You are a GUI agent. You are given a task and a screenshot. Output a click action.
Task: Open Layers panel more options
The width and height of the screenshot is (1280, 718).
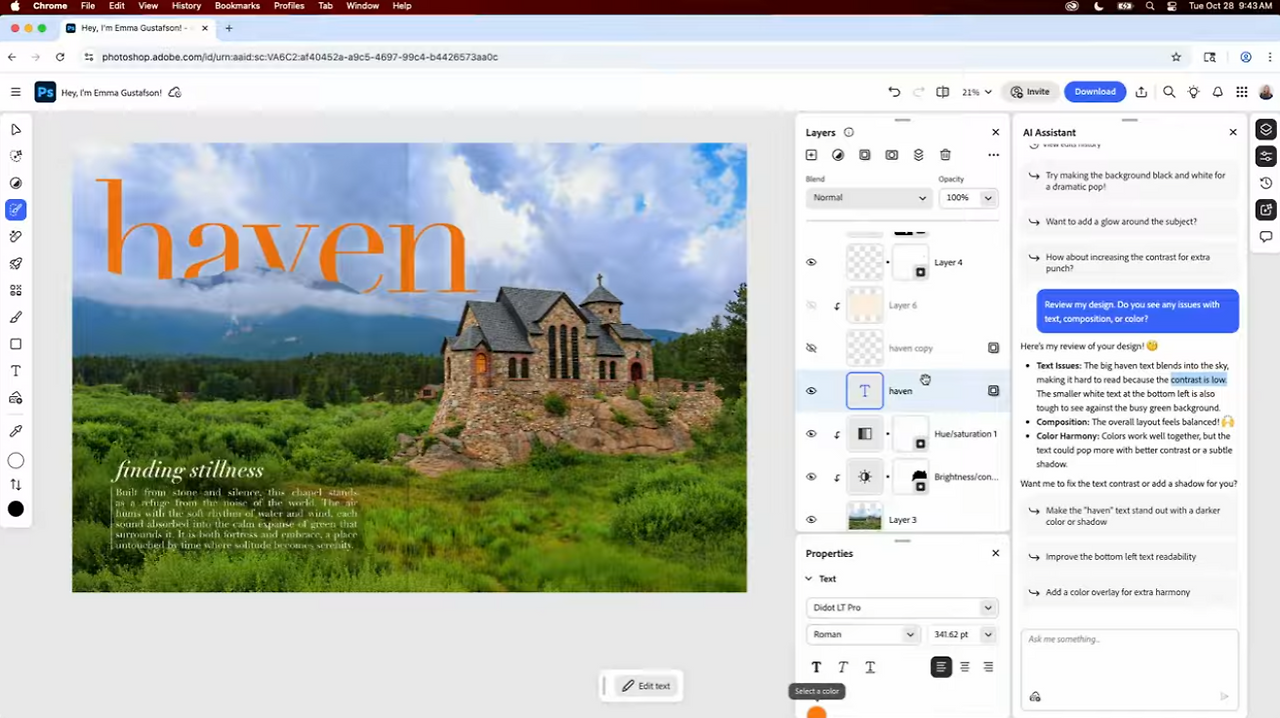993,155
